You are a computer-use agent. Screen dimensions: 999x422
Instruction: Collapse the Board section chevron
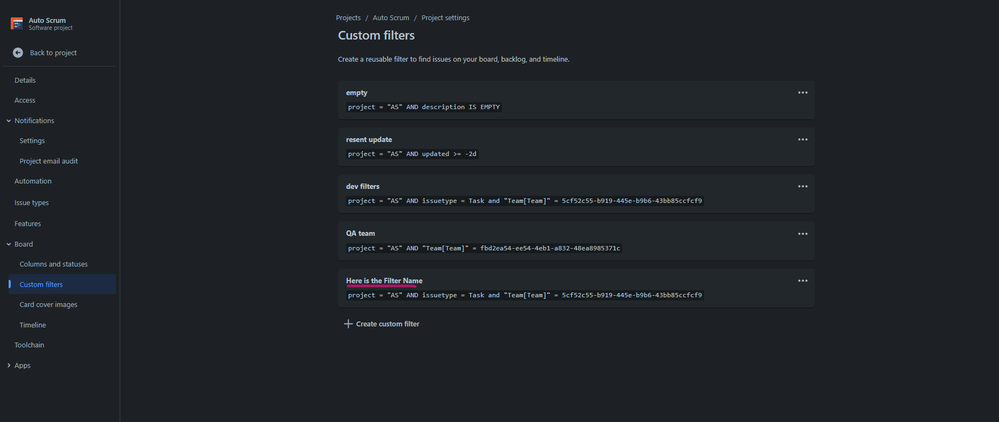pyautogui.click(x=8, y=244)
